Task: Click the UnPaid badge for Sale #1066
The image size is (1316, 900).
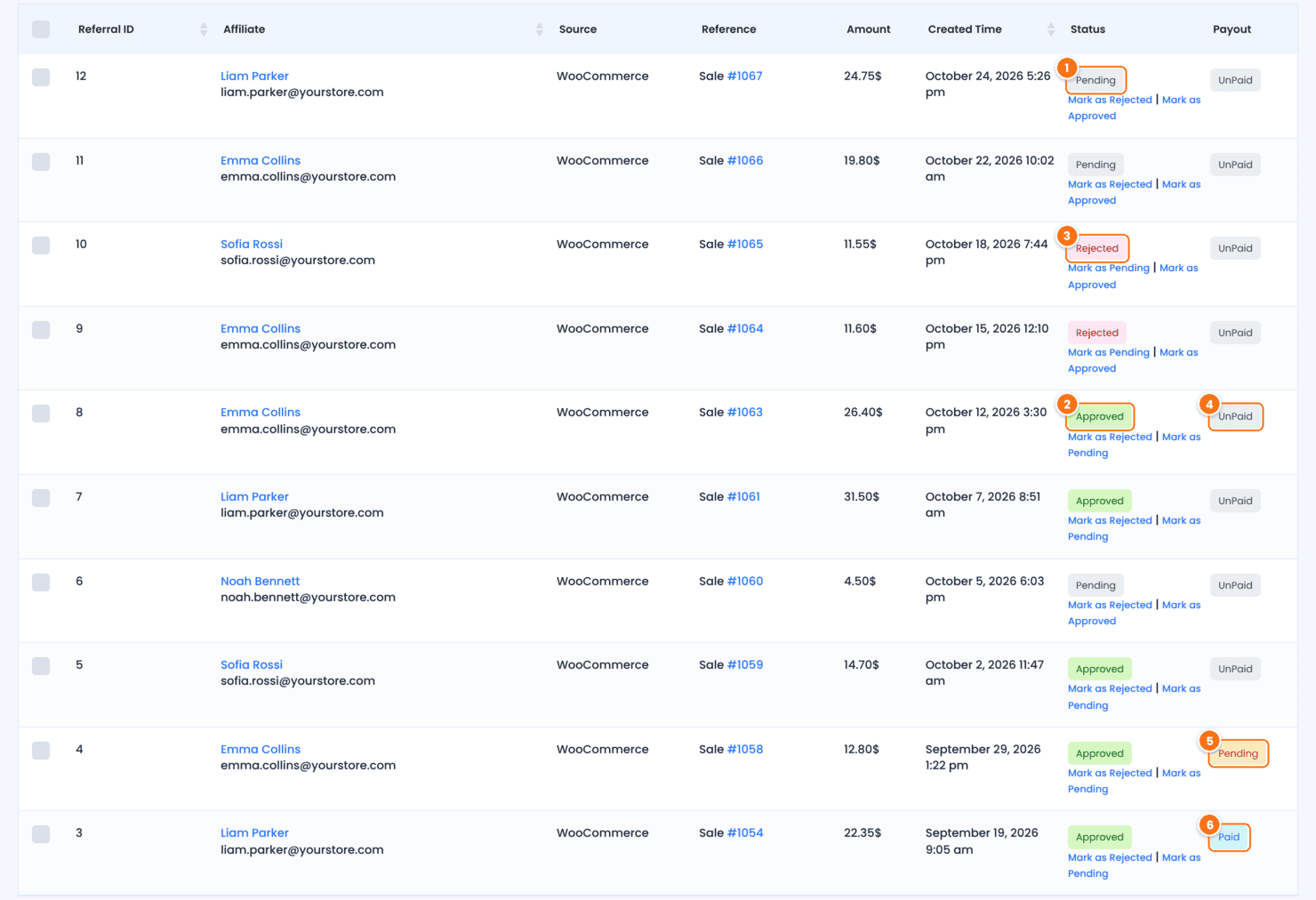Action: [x=1235, y=165]
